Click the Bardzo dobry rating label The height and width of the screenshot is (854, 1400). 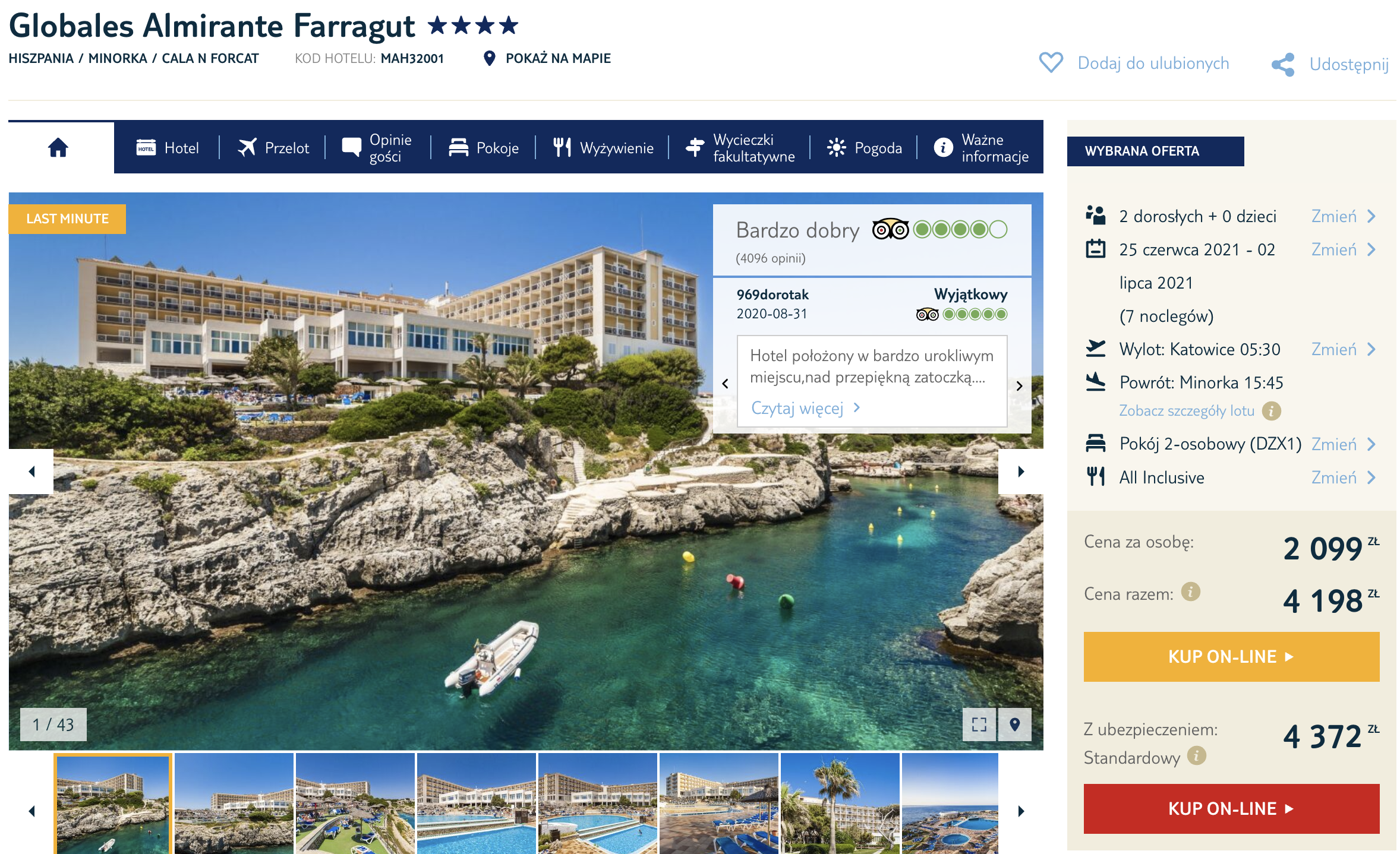tap(797, 230)
